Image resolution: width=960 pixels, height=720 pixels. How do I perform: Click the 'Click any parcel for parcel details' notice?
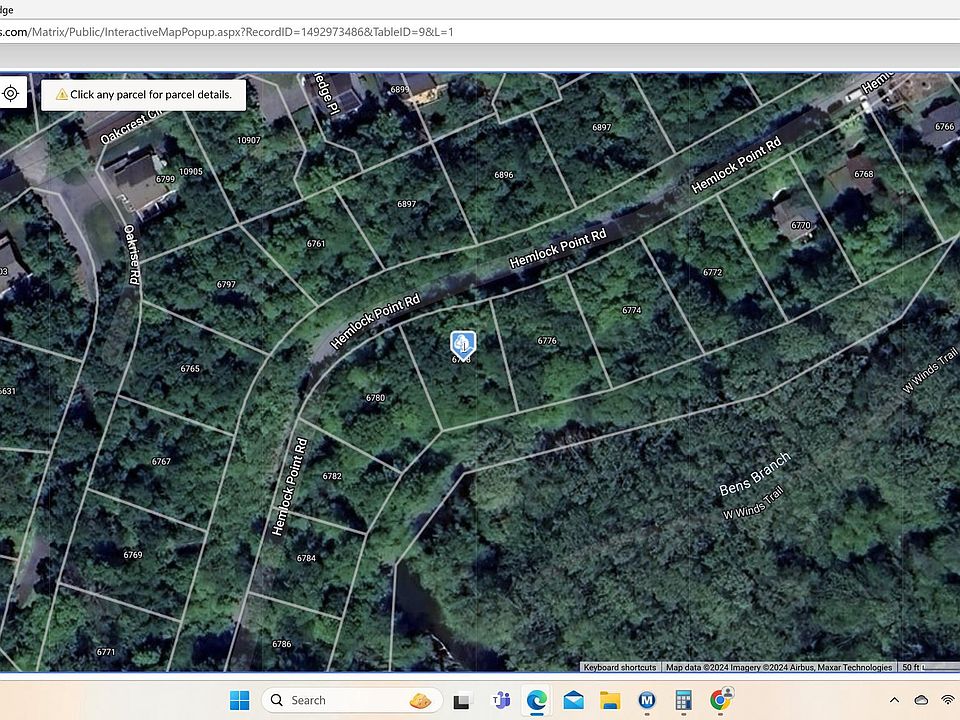tap(144, 94)
